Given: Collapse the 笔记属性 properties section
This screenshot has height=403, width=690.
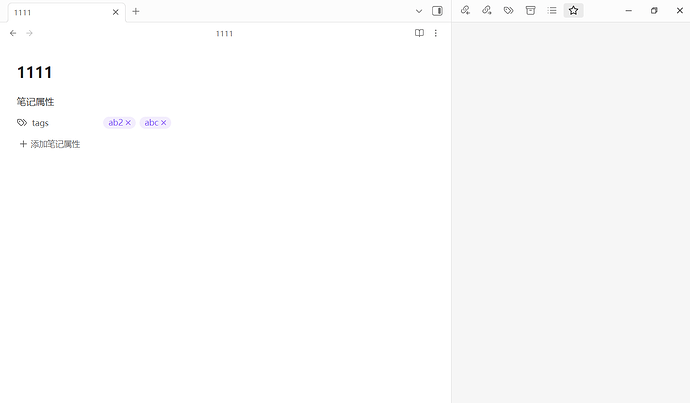Looking at the screenshot, I should click(x=35, y=102).
